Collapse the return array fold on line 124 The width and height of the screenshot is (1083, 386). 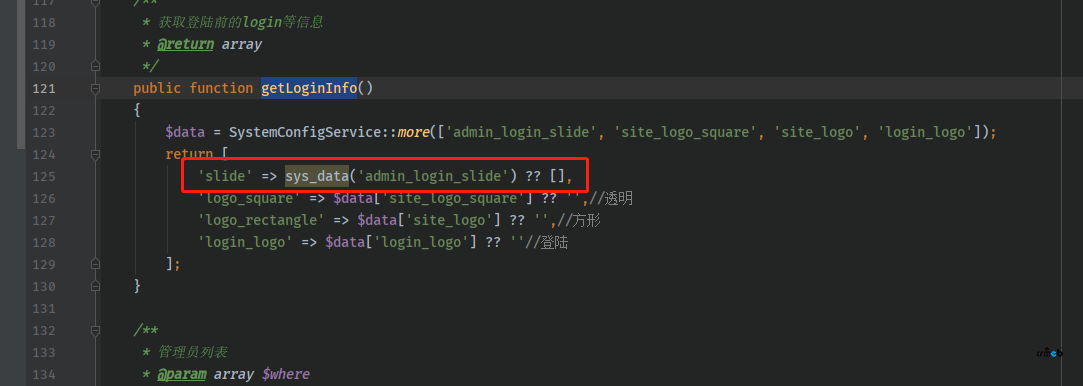(x=95, y=154)
